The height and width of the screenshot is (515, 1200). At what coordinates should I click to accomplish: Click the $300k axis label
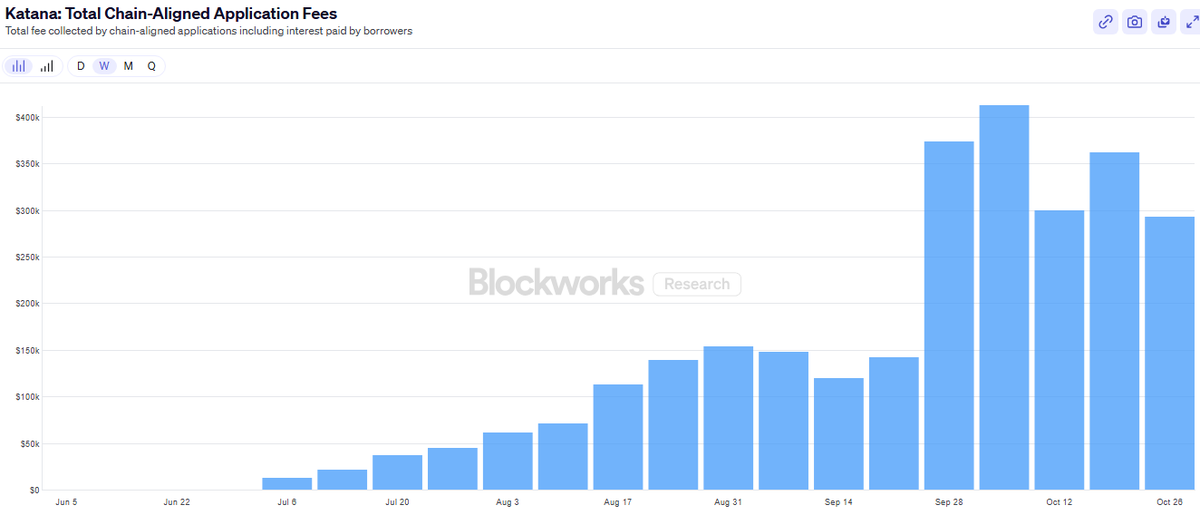point(27,211)
